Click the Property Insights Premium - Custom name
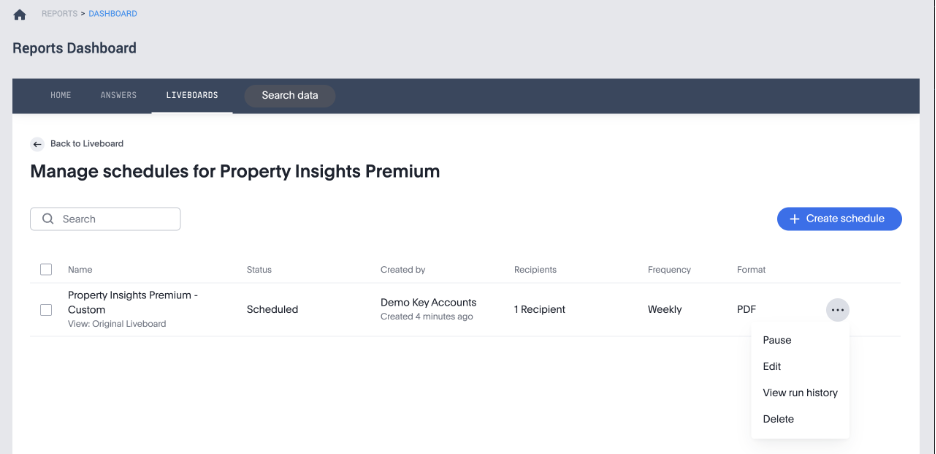 pos(133,302)
